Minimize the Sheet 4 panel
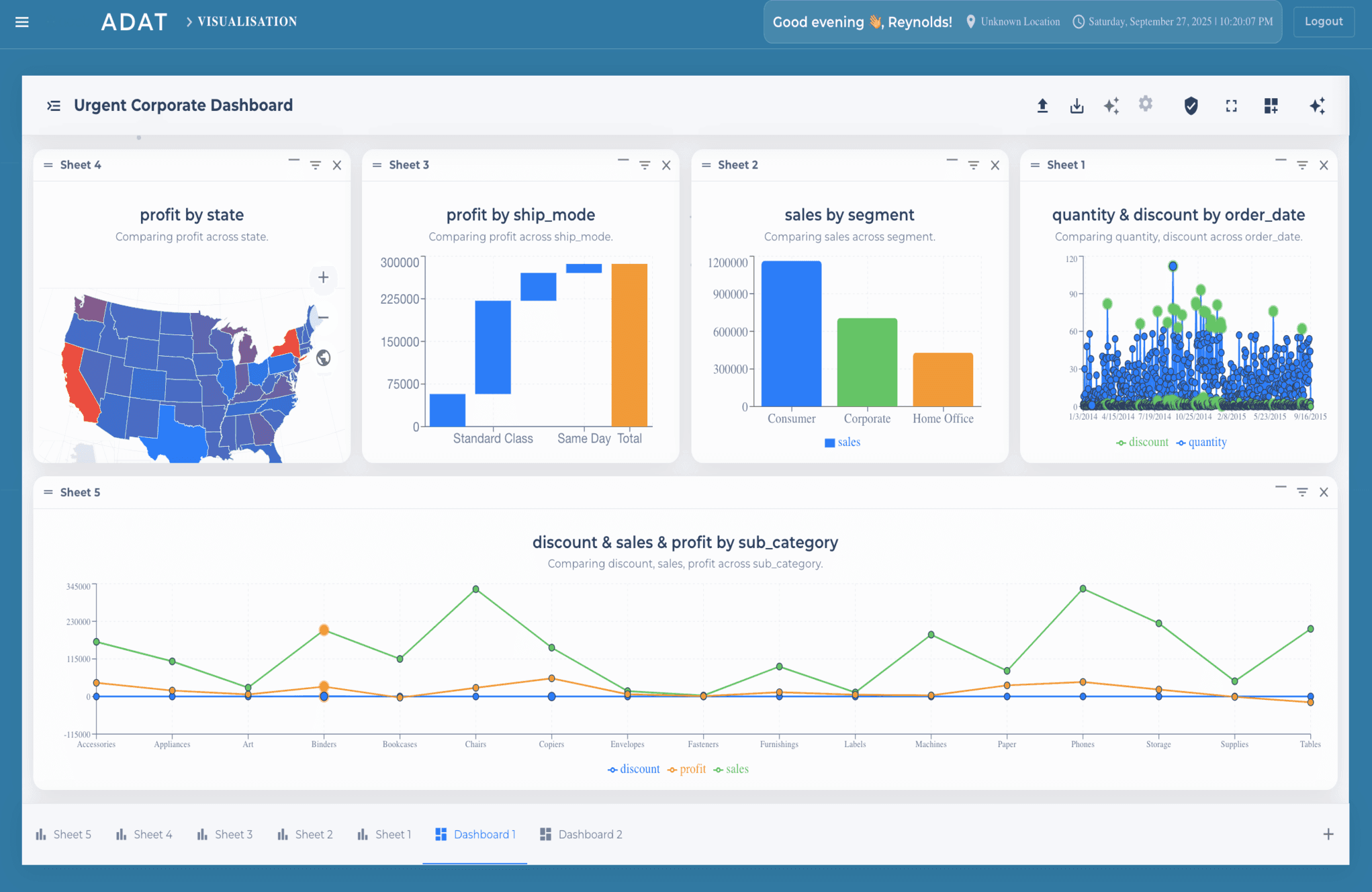The height and width of the screenshot is (892, 1372). [293, 161]
